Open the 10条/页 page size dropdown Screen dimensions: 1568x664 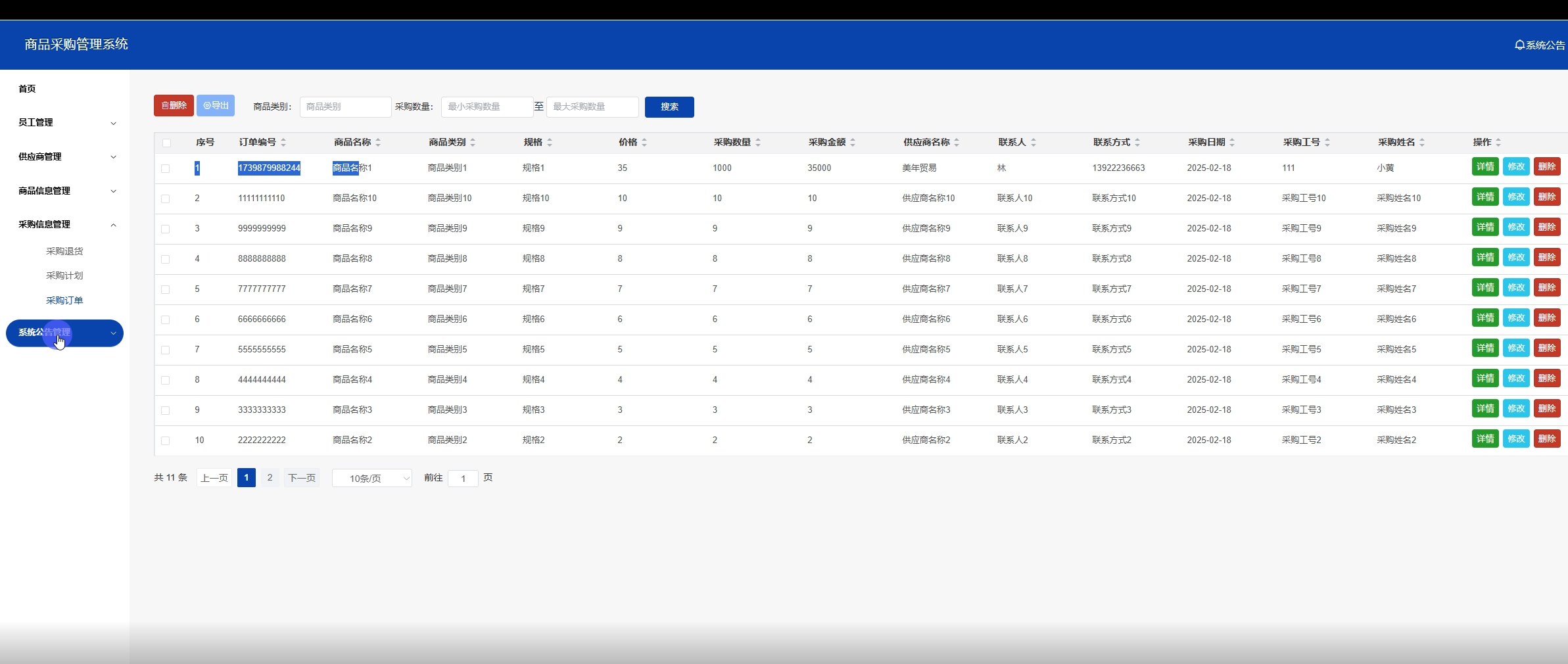coord(372,479)
